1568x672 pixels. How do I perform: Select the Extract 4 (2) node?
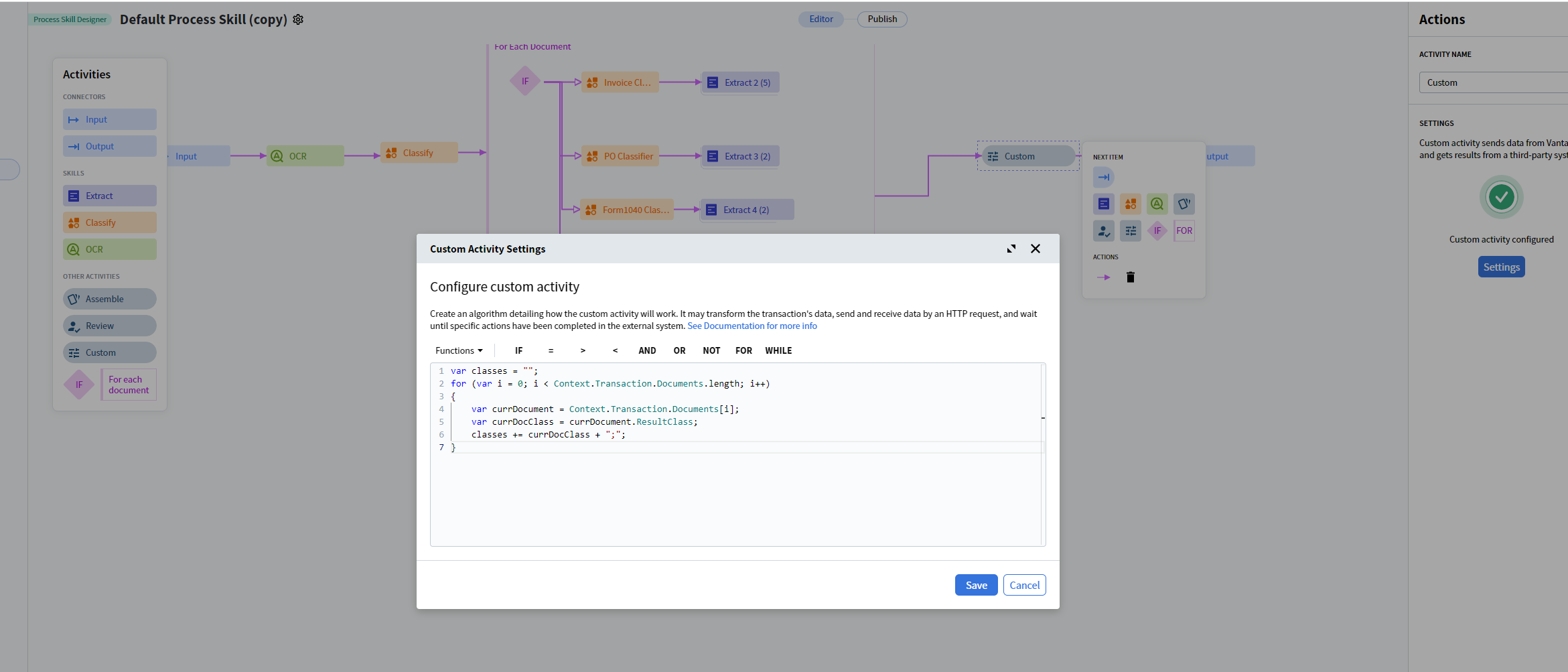pyautogui.click(x=747, y=210)
